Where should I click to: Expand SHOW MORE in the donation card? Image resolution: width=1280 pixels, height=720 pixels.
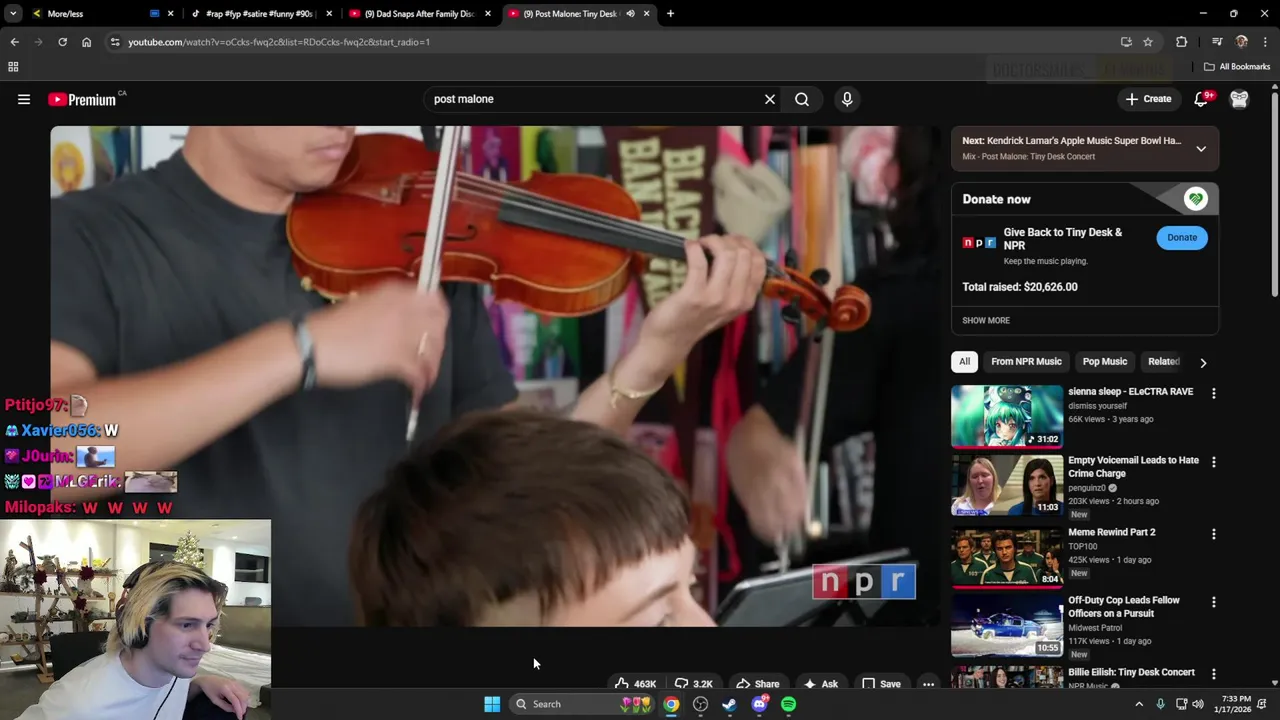pos(986,320)
